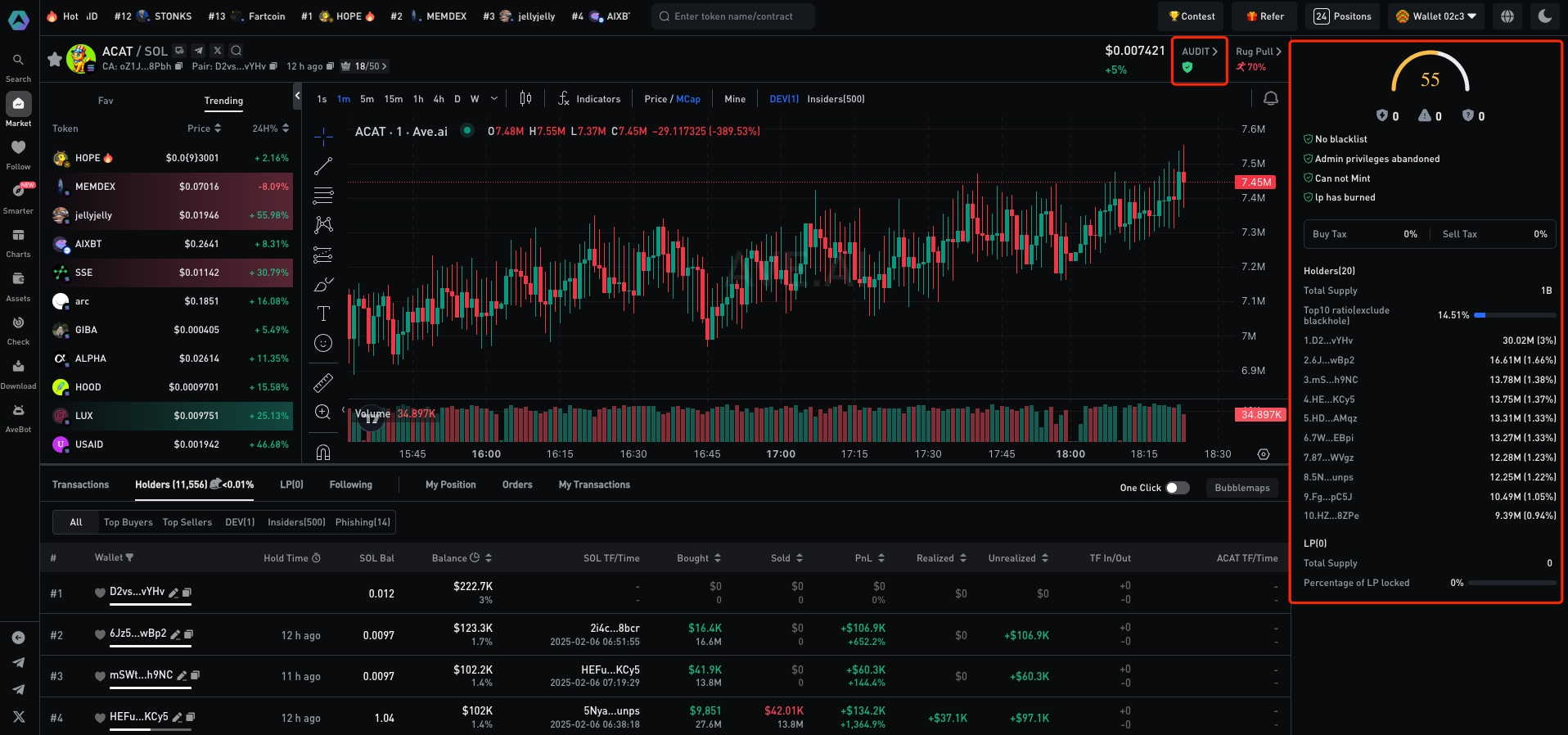The width and height of the screenshot is (1568, 735).
Task: Open the Contest page
Action: pos(1191,16)
